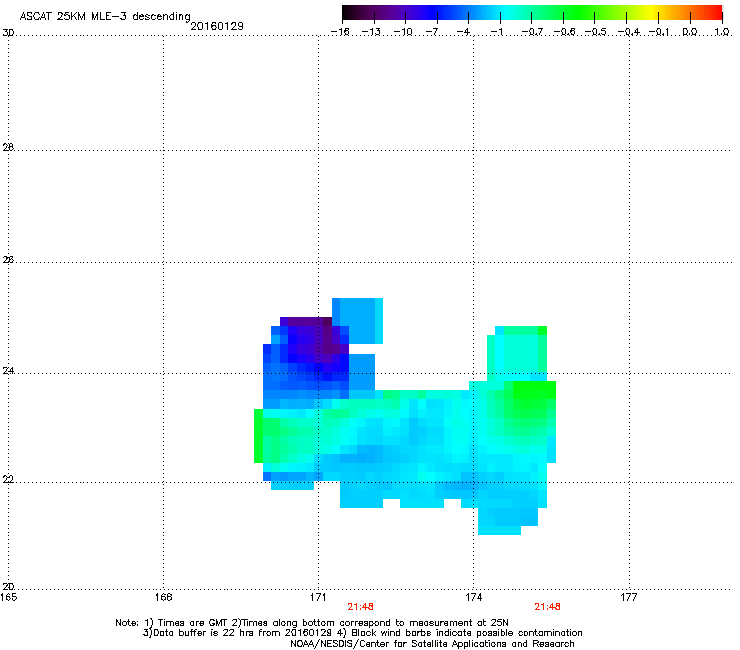740x650 pixels.
Task: Click the '-0.5' colorbar label
Action: click(x=596, y=32)
